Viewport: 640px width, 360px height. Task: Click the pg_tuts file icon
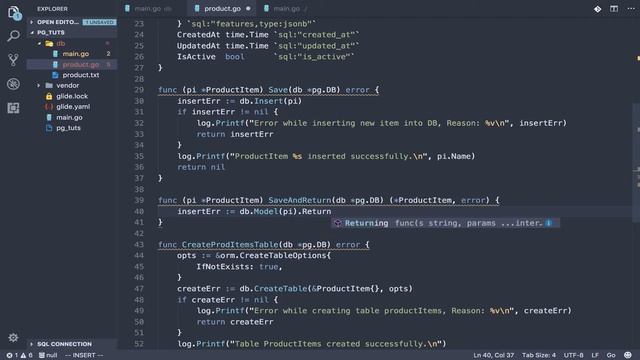pos(49,128)
